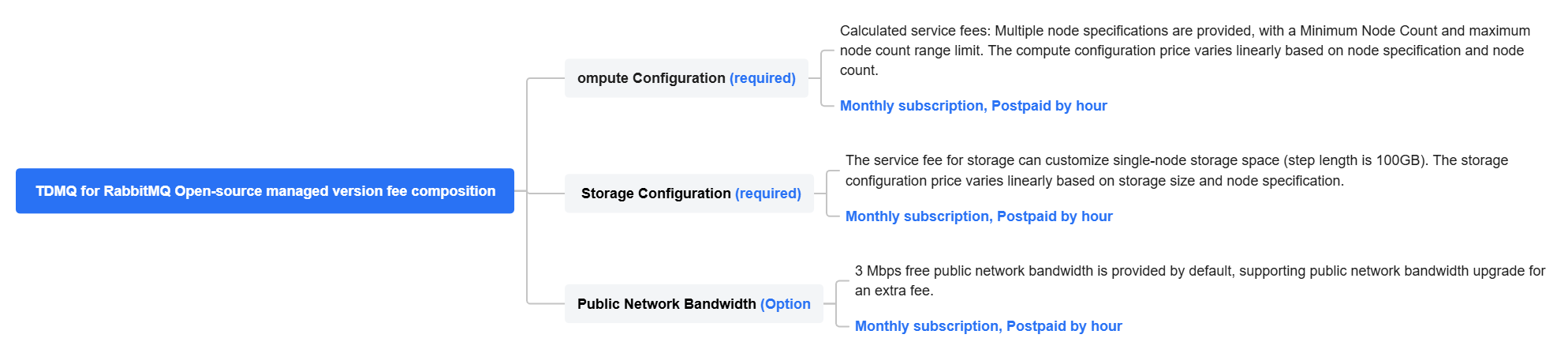Image resolution: width=1568 pixels, height=357 pixels.
Task: Click the branch line leading to Storage Configuration
Action: pos(547,194)
